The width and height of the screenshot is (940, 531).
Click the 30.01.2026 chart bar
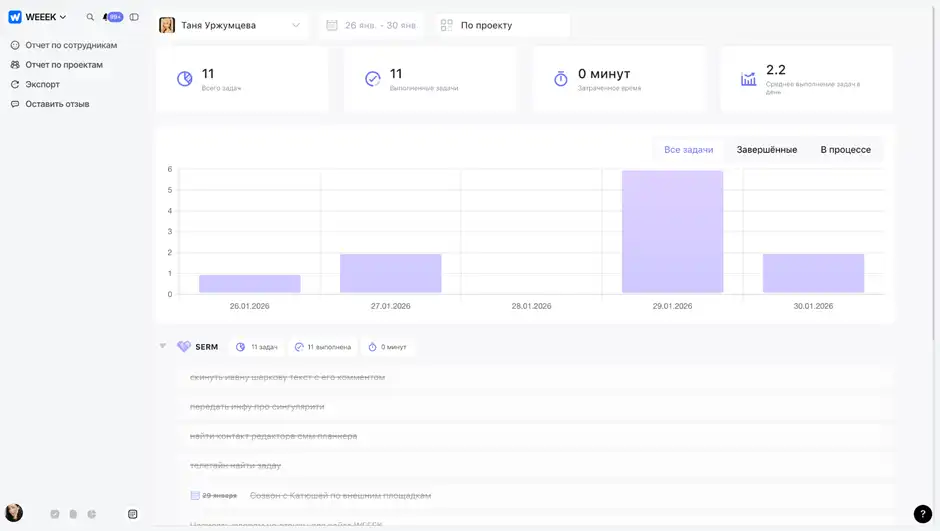pos(813,273)
